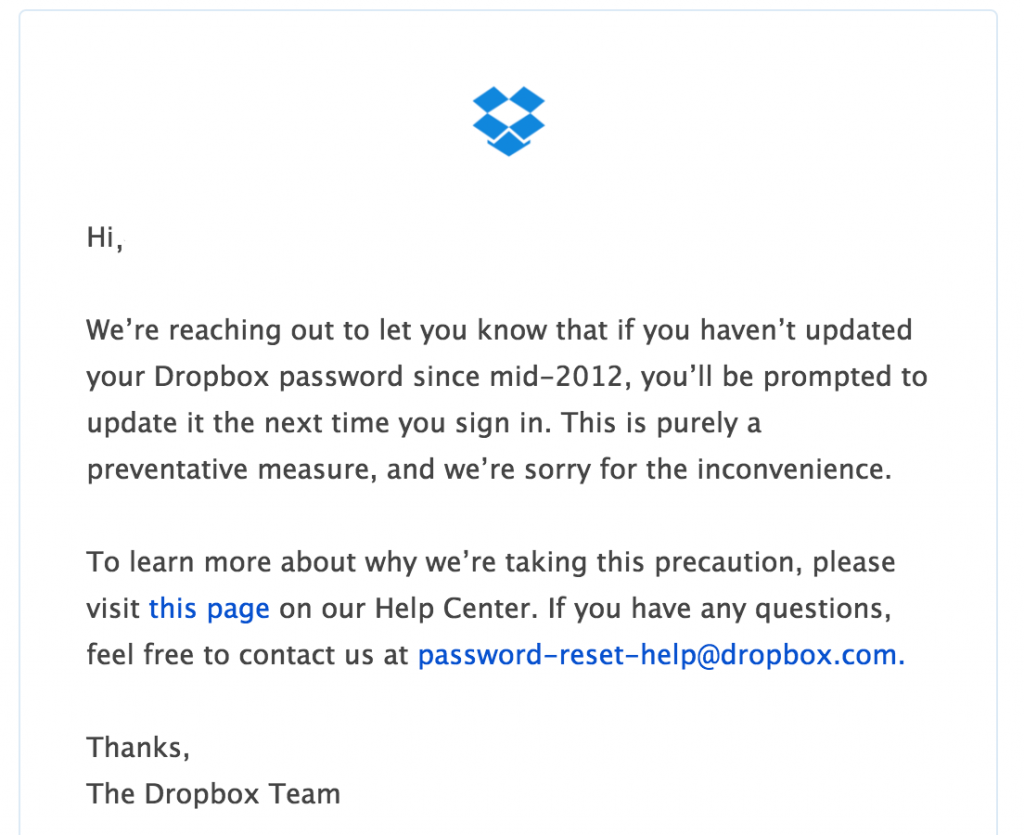Click the password-reset-help@dropbox.com email link
Screen dimensions: 1024x835
pos(661,655)
